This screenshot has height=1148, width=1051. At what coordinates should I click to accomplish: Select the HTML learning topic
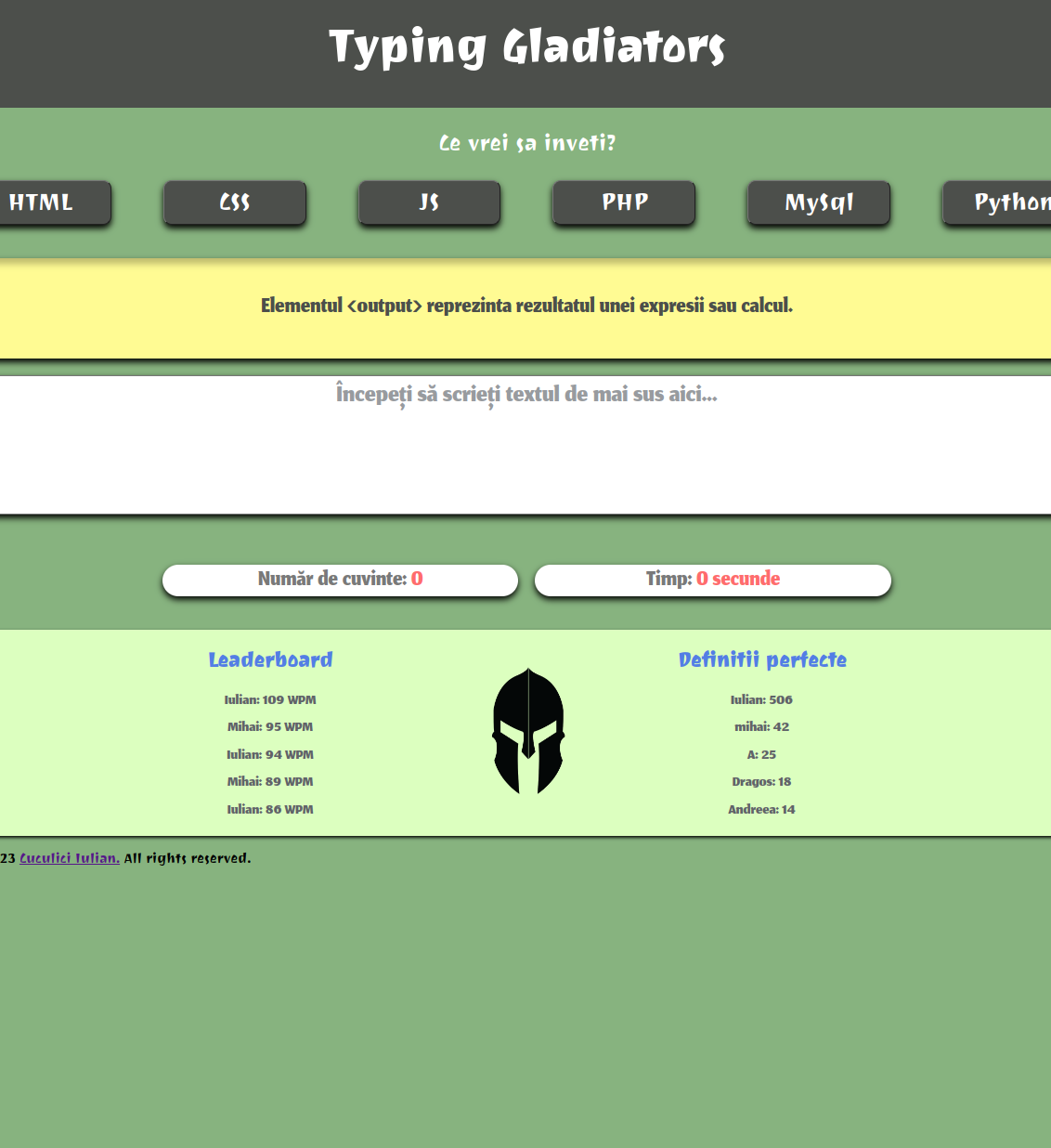click(42, 202)
